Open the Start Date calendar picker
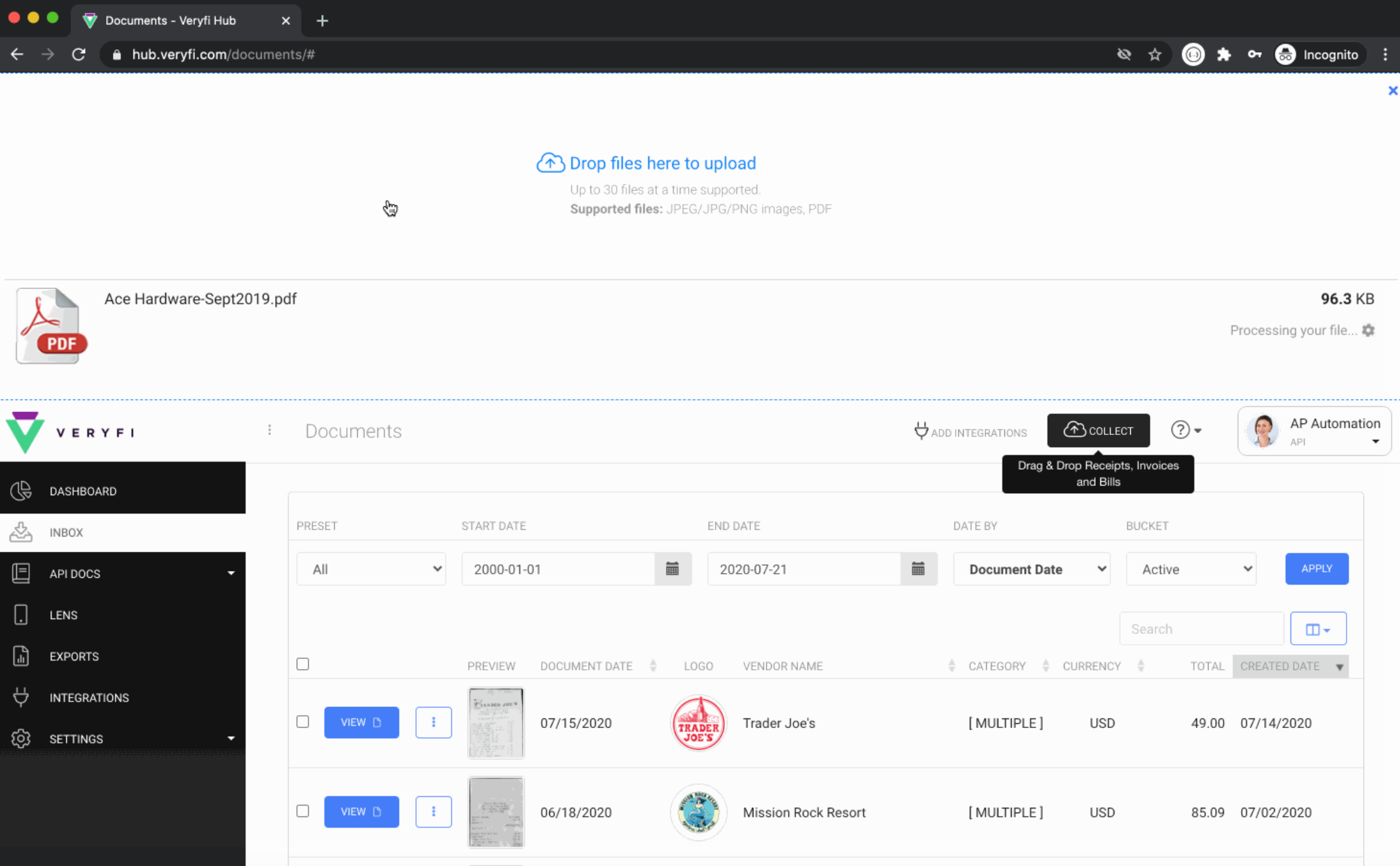The width and height of the screenshot is (1400, 866). click(x=673, y=569)
